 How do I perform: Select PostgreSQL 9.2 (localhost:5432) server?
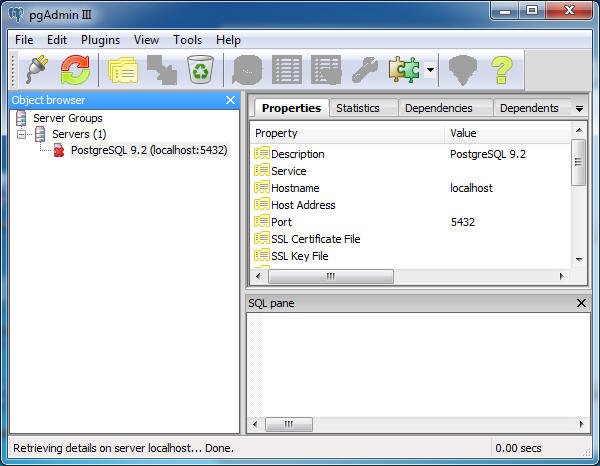pyautogui.click(x=149, y=150)
